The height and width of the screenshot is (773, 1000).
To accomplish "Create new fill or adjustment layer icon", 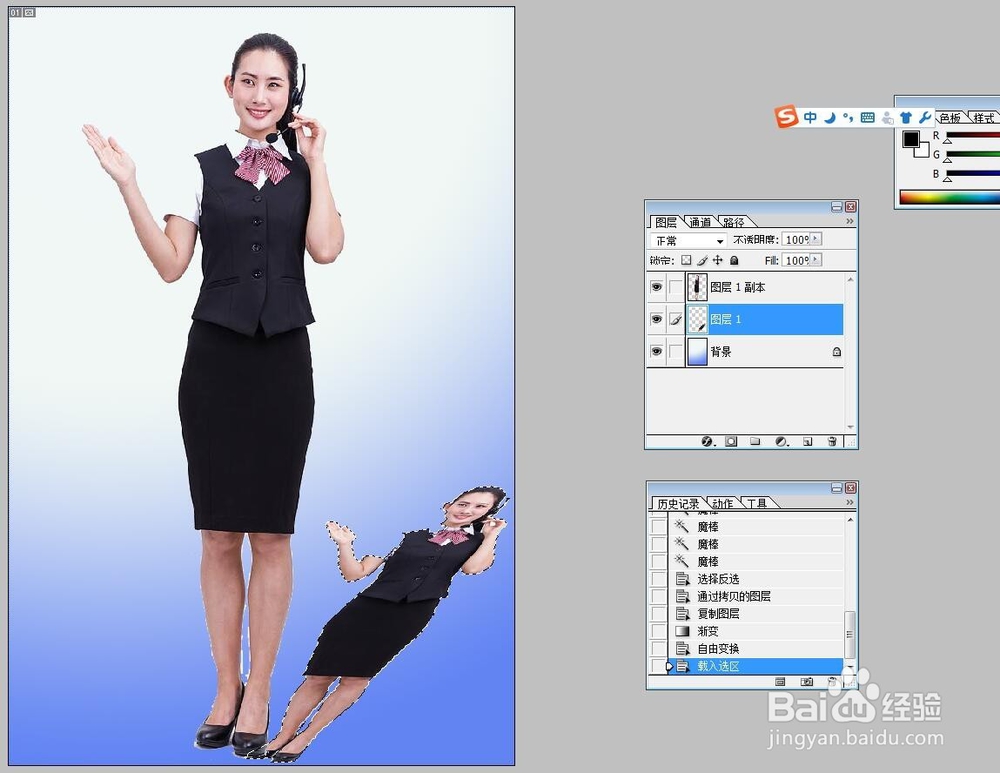I will [781, 441].
